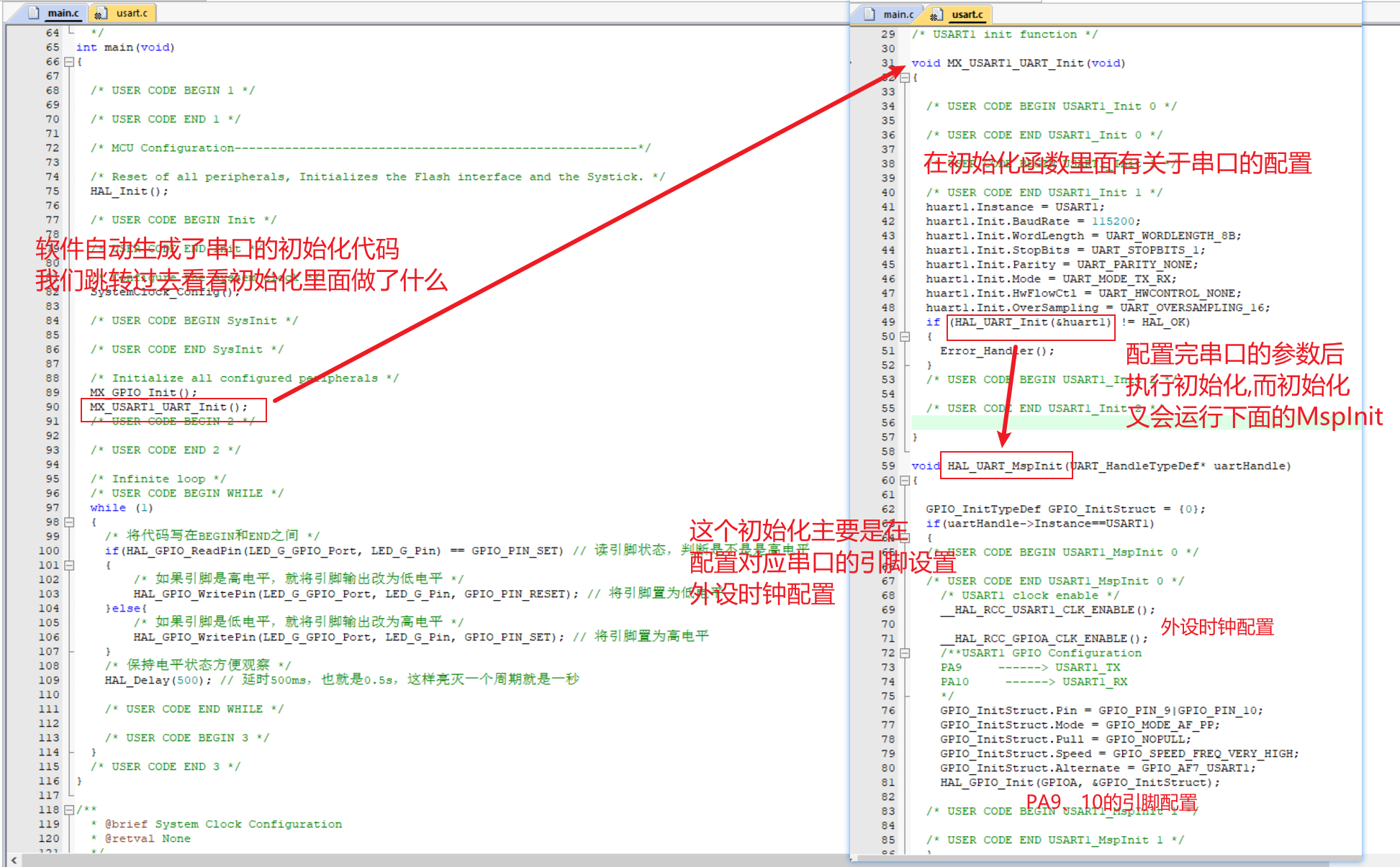
Task: Fold the if block at line 101
Action: click(69, 566)
